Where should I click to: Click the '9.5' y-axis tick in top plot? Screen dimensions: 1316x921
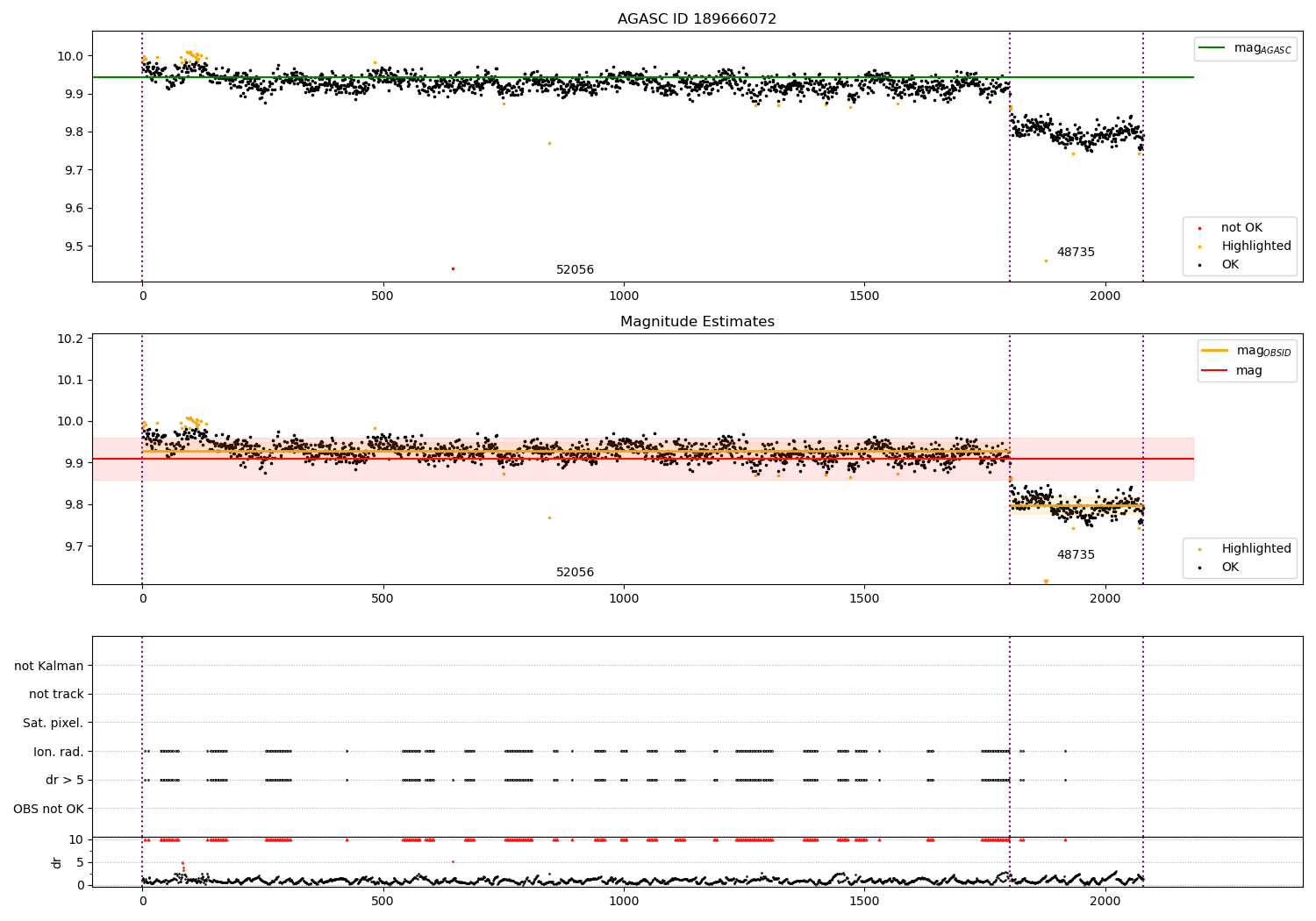coord(74,246)
